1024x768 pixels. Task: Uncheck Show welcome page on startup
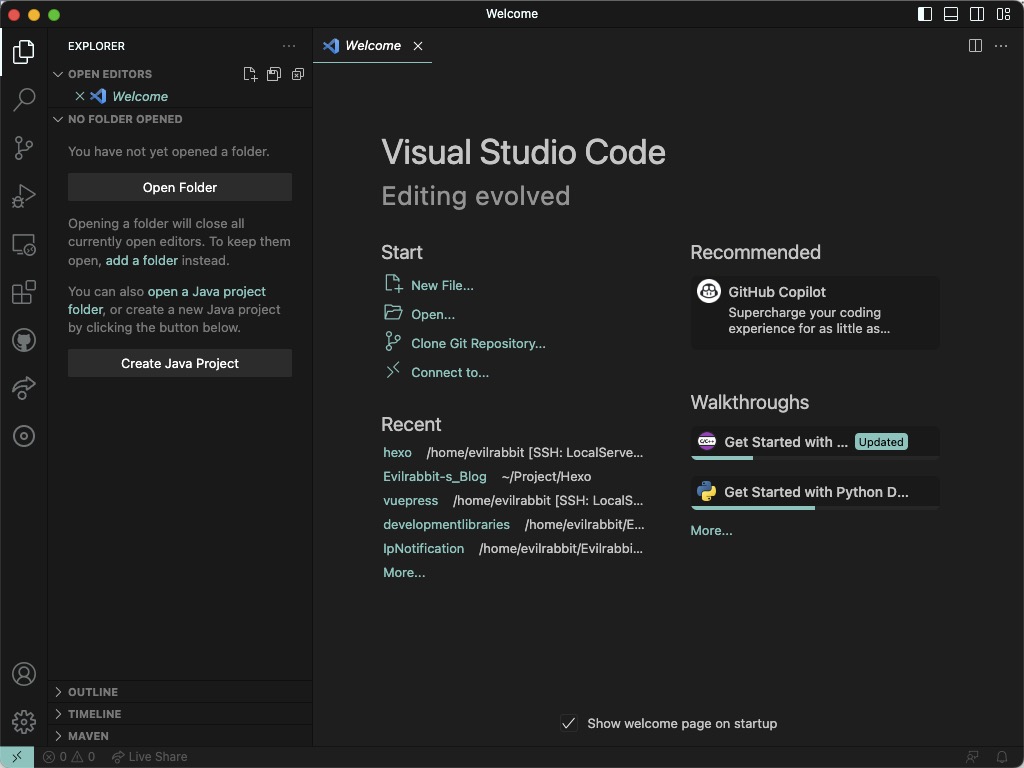tap(568, 723)
